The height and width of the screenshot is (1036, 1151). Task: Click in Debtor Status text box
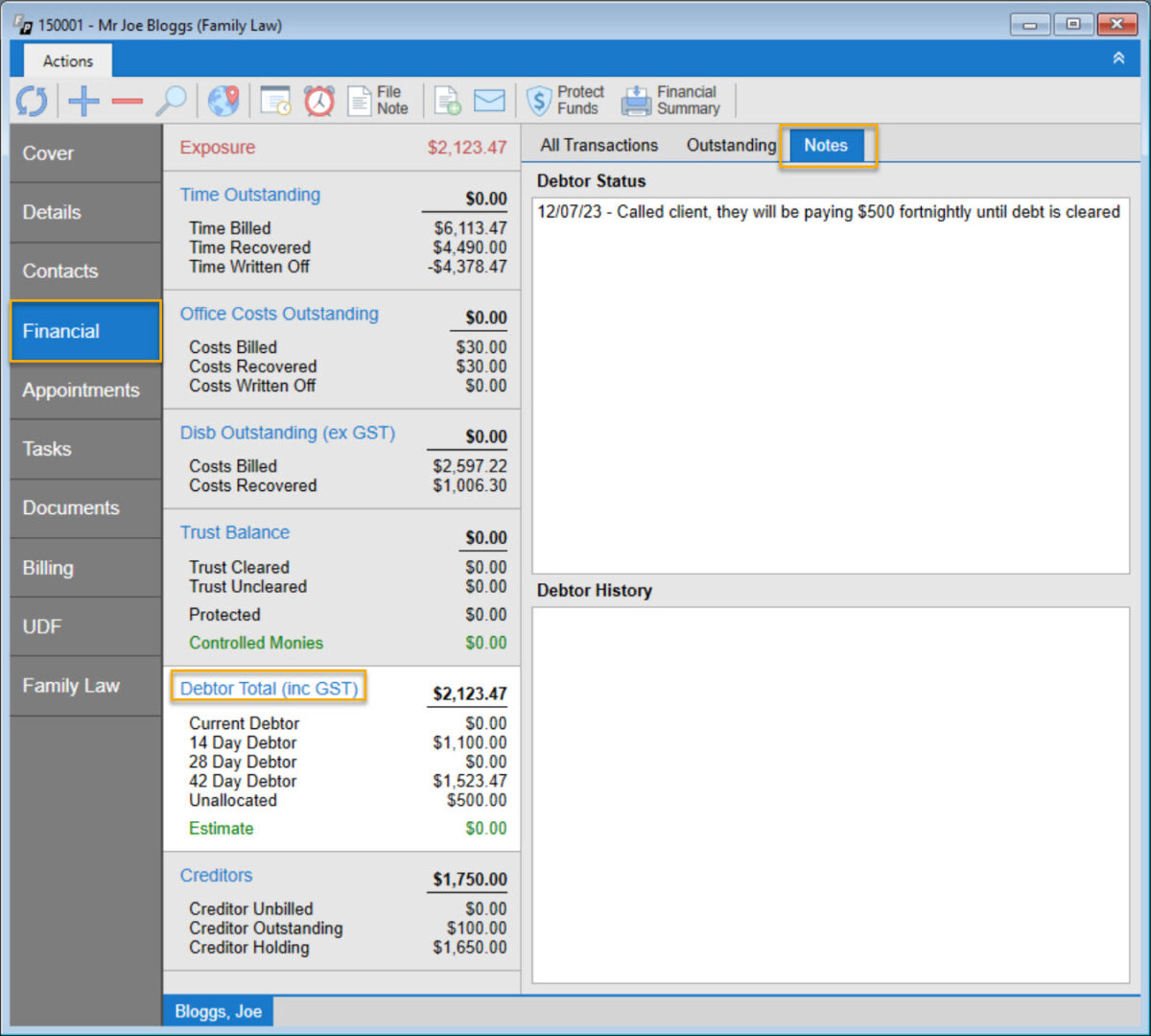pyautogui.click(x=831, y=386)
